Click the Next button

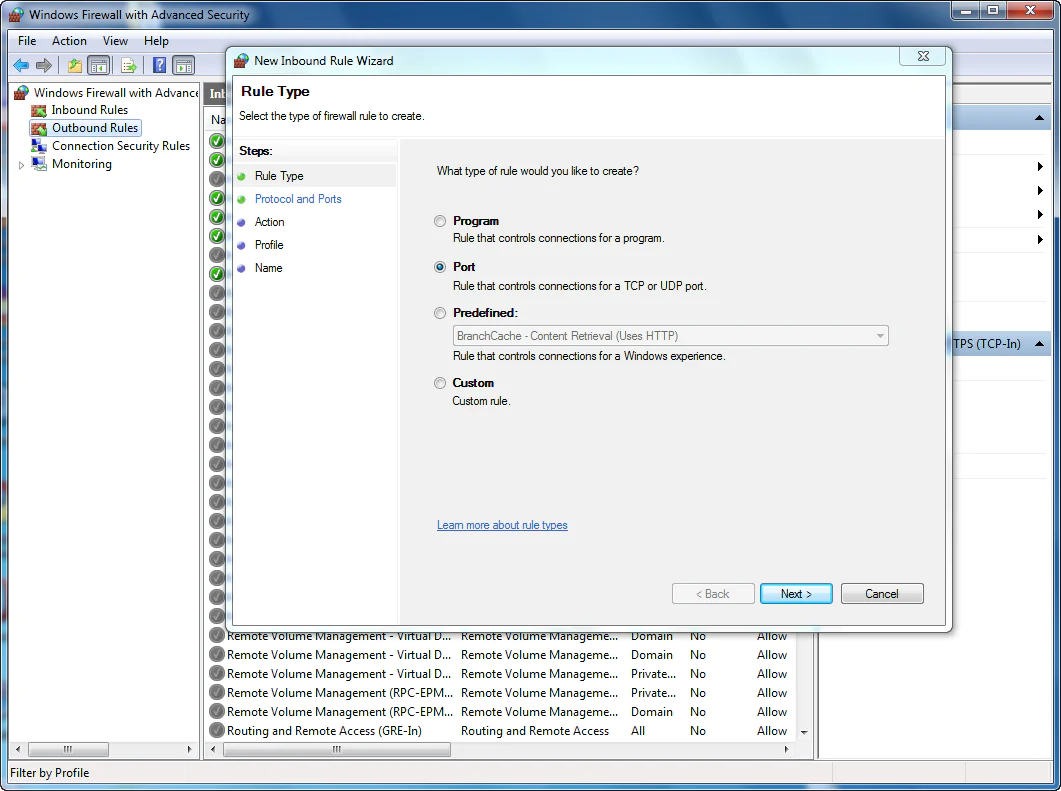[796, 593]
